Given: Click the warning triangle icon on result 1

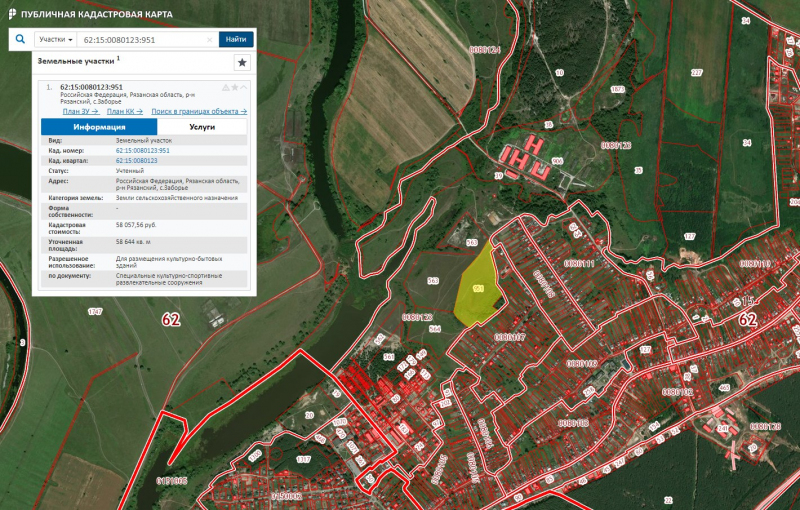Looking at the screenshot, I should point(226,87).
